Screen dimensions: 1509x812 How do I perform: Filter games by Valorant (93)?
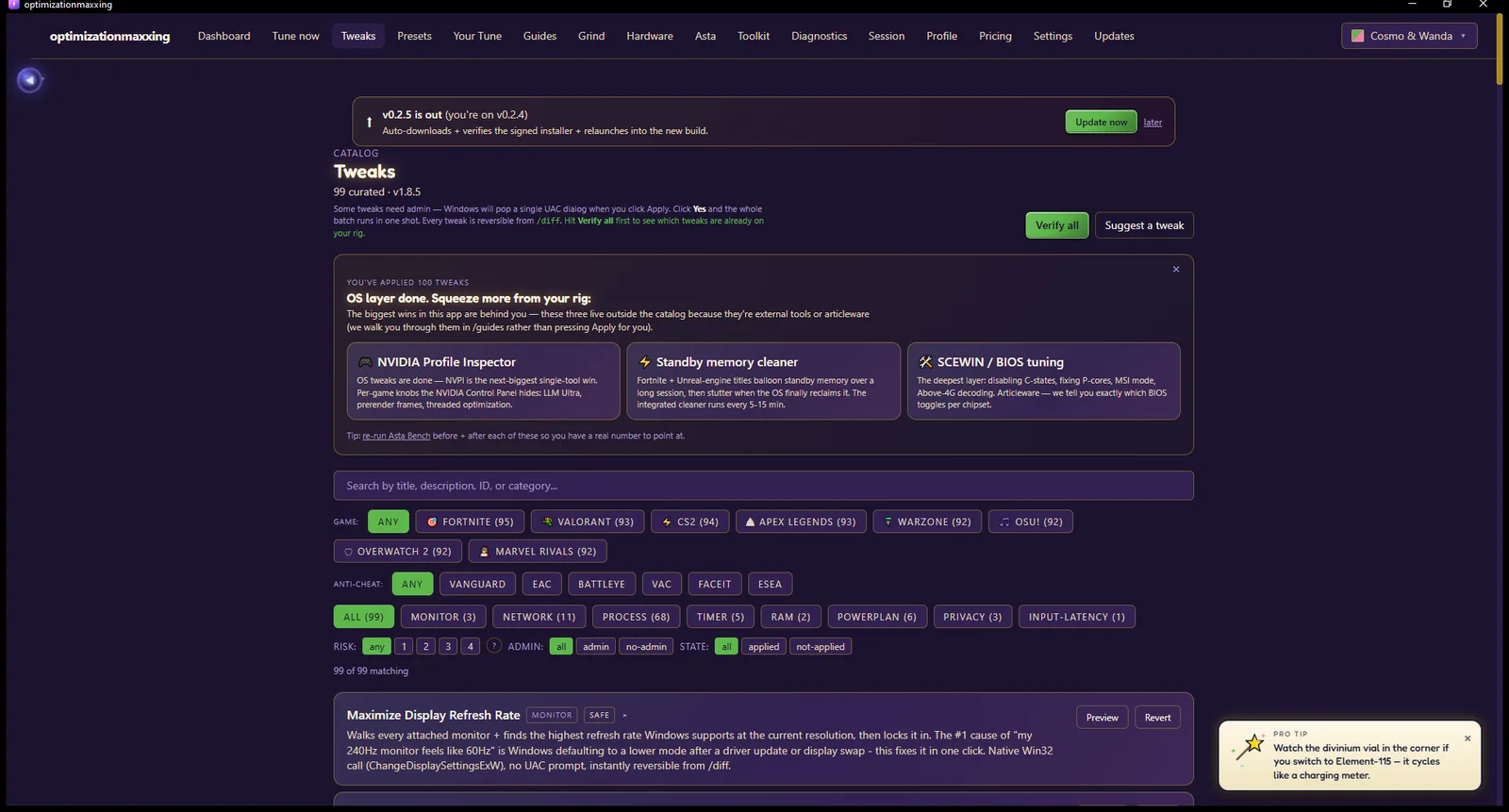point(588,522)
